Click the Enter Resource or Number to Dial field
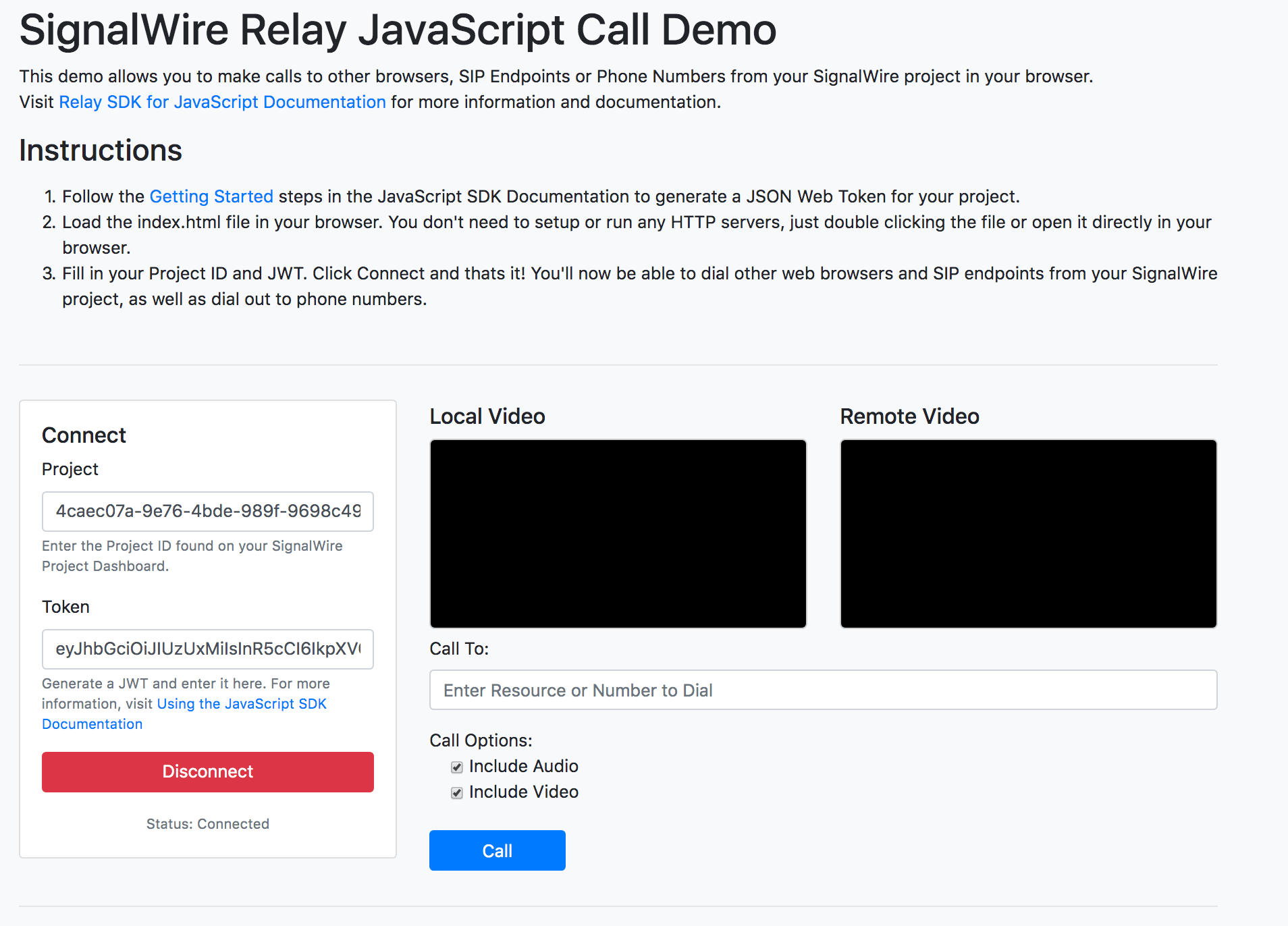 pyautogui.click(x=822, y=690)
